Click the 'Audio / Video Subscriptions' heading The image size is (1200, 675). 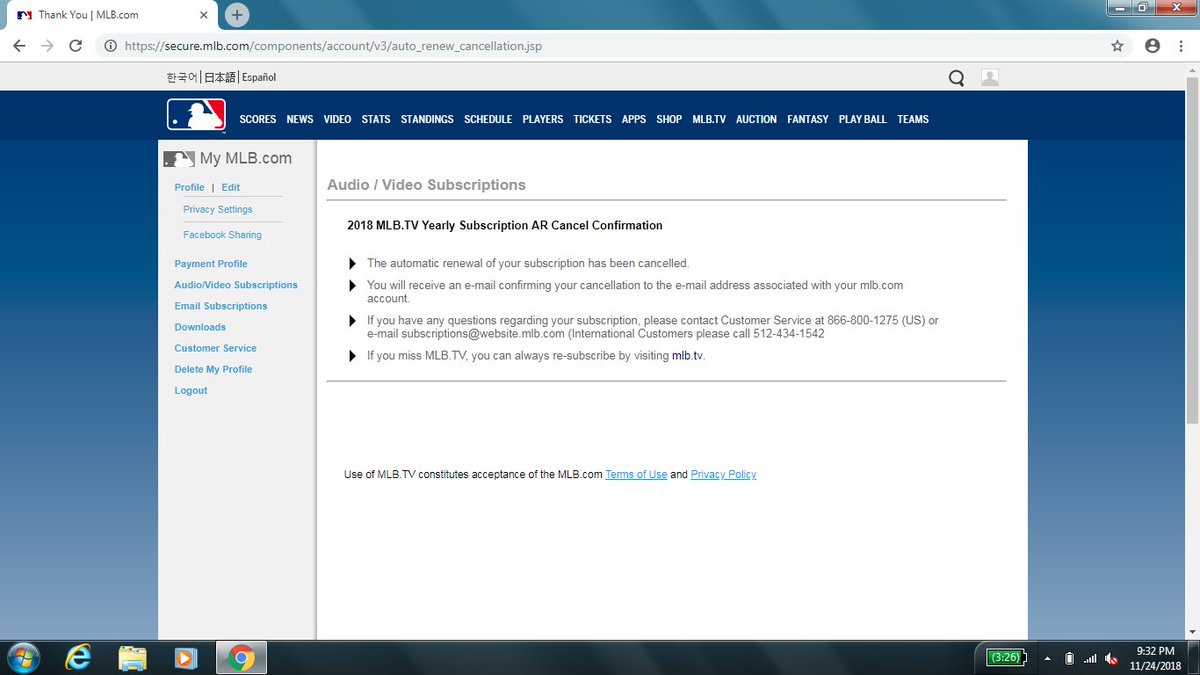pyautogui.click(x=426, y=185)
